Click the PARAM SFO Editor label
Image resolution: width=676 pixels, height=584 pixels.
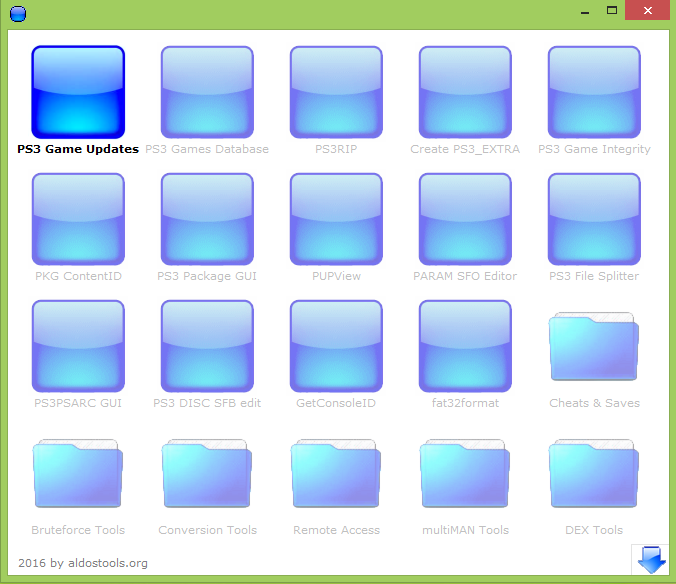pyautogui.click(x=465, y=276)
